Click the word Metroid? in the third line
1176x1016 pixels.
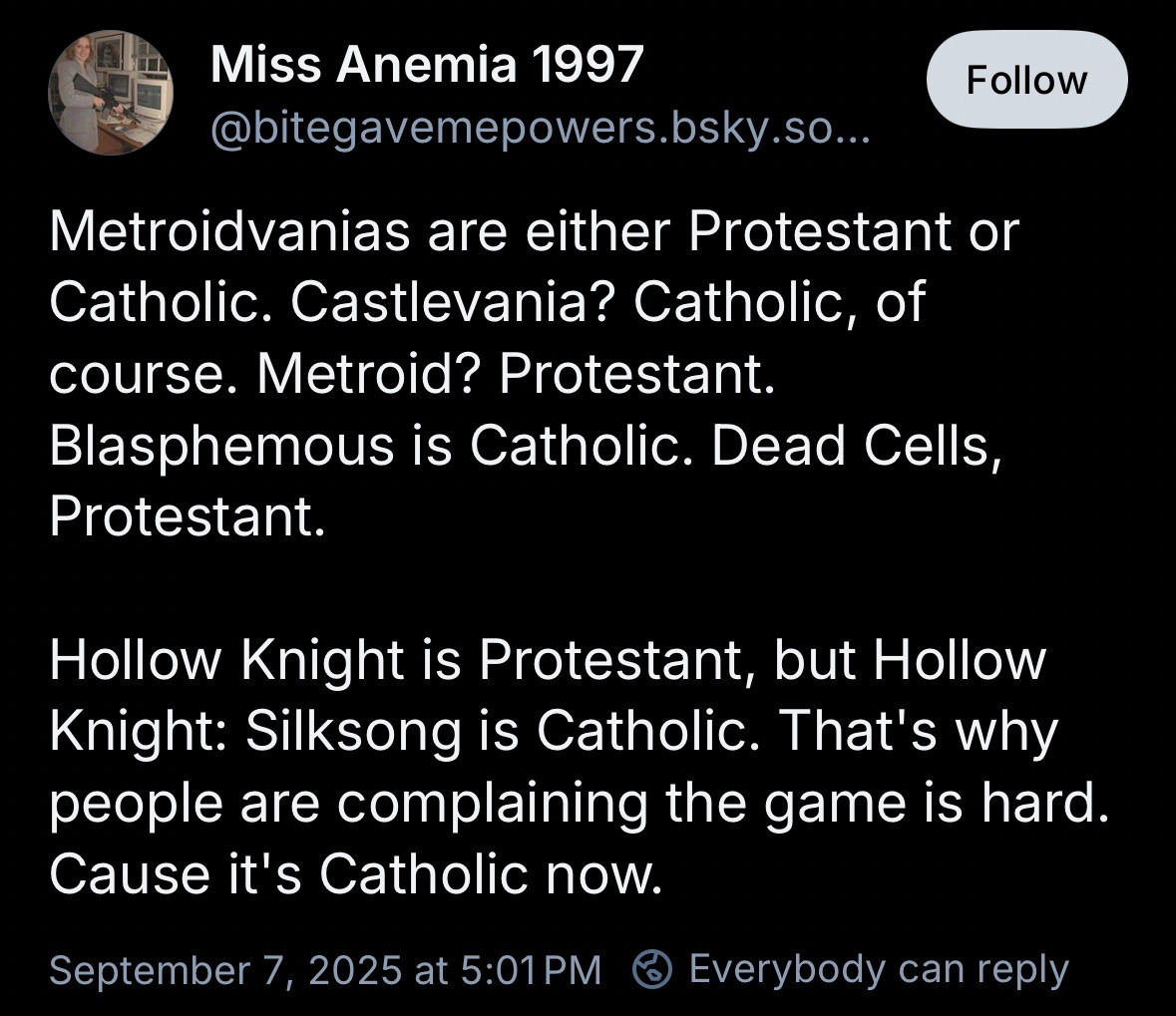[369, 374]
